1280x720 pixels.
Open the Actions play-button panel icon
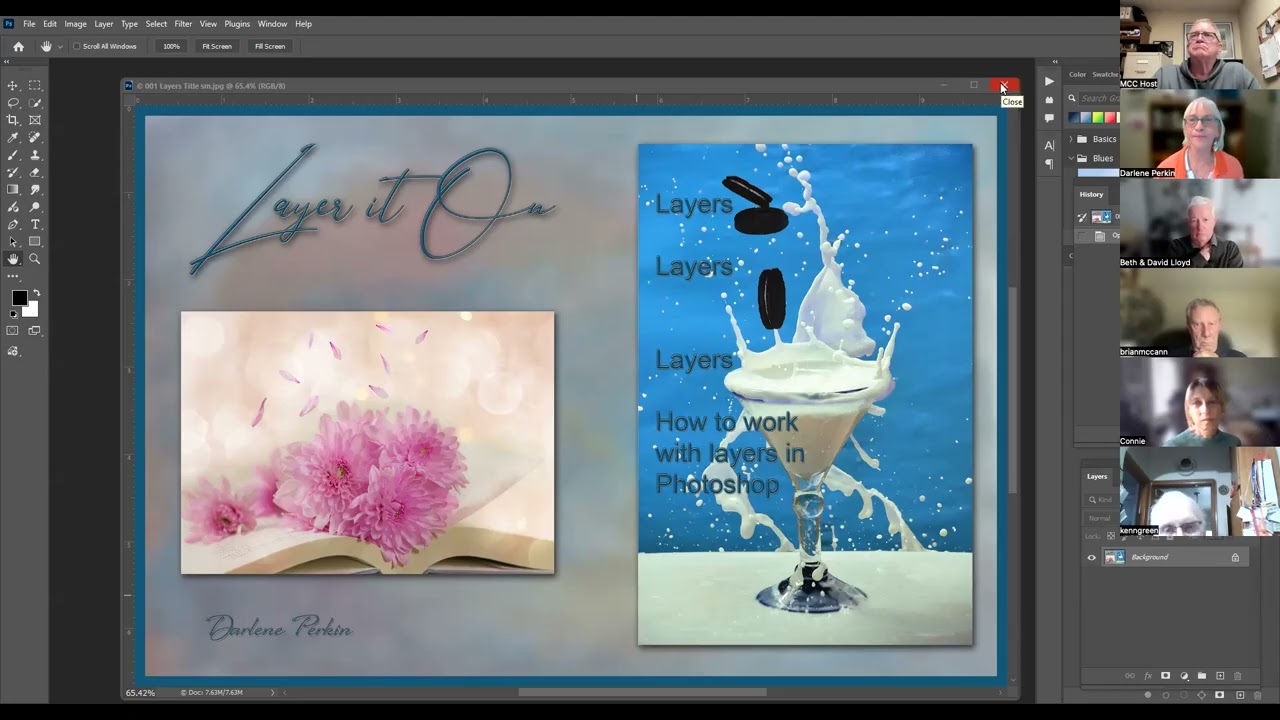tap(1049, 81)
